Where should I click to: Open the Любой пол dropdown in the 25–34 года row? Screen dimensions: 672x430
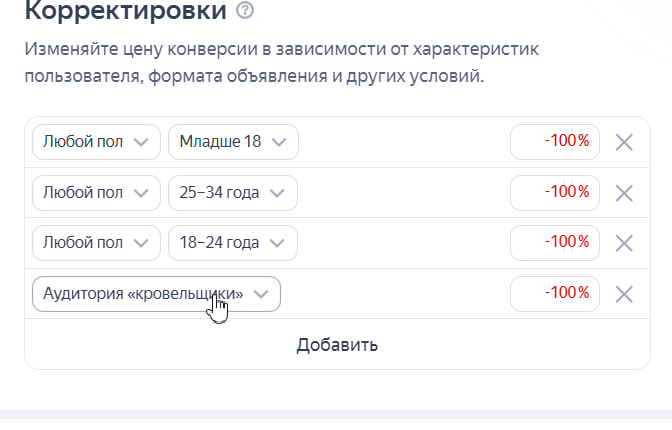[x=96, y=193]
